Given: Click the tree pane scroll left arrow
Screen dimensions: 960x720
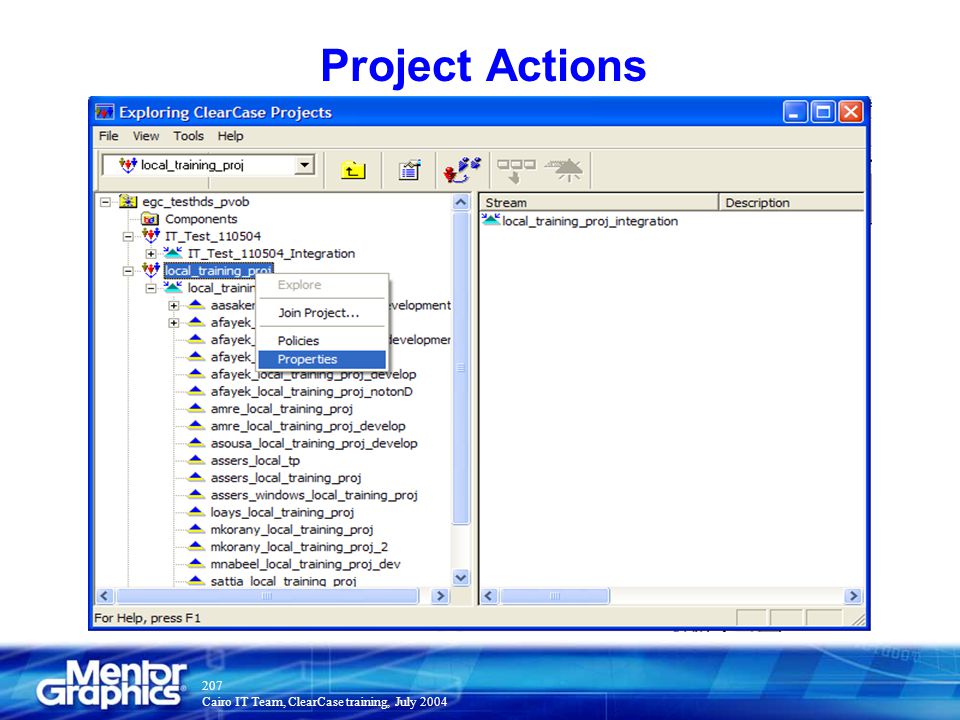Looking at the screenshot, I should [x=105, y=596].
